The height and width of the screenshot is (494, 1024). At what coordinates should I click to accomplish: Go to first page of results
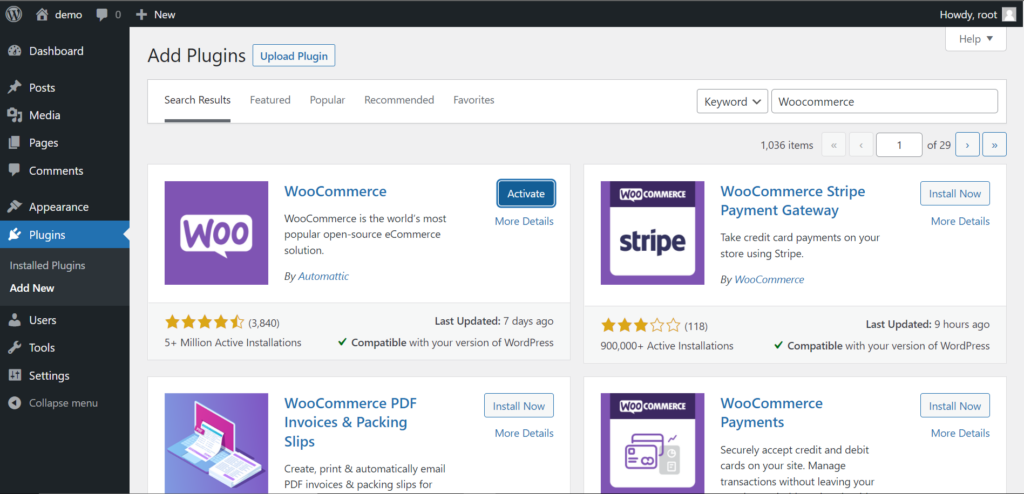(834, 145)
